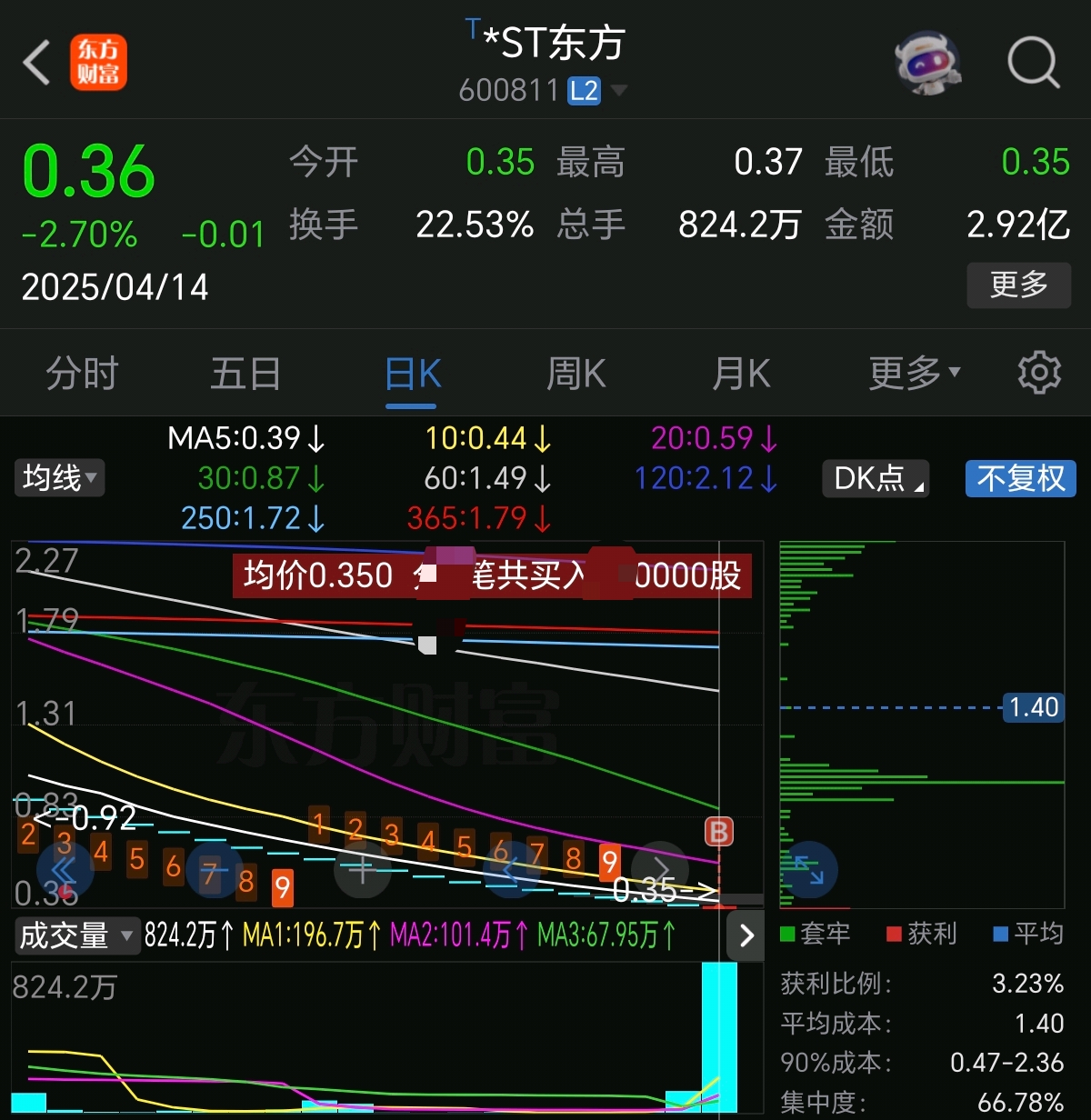
Task: Tap the MA5:0.39 indicator value
Action: tap(246, 438)
